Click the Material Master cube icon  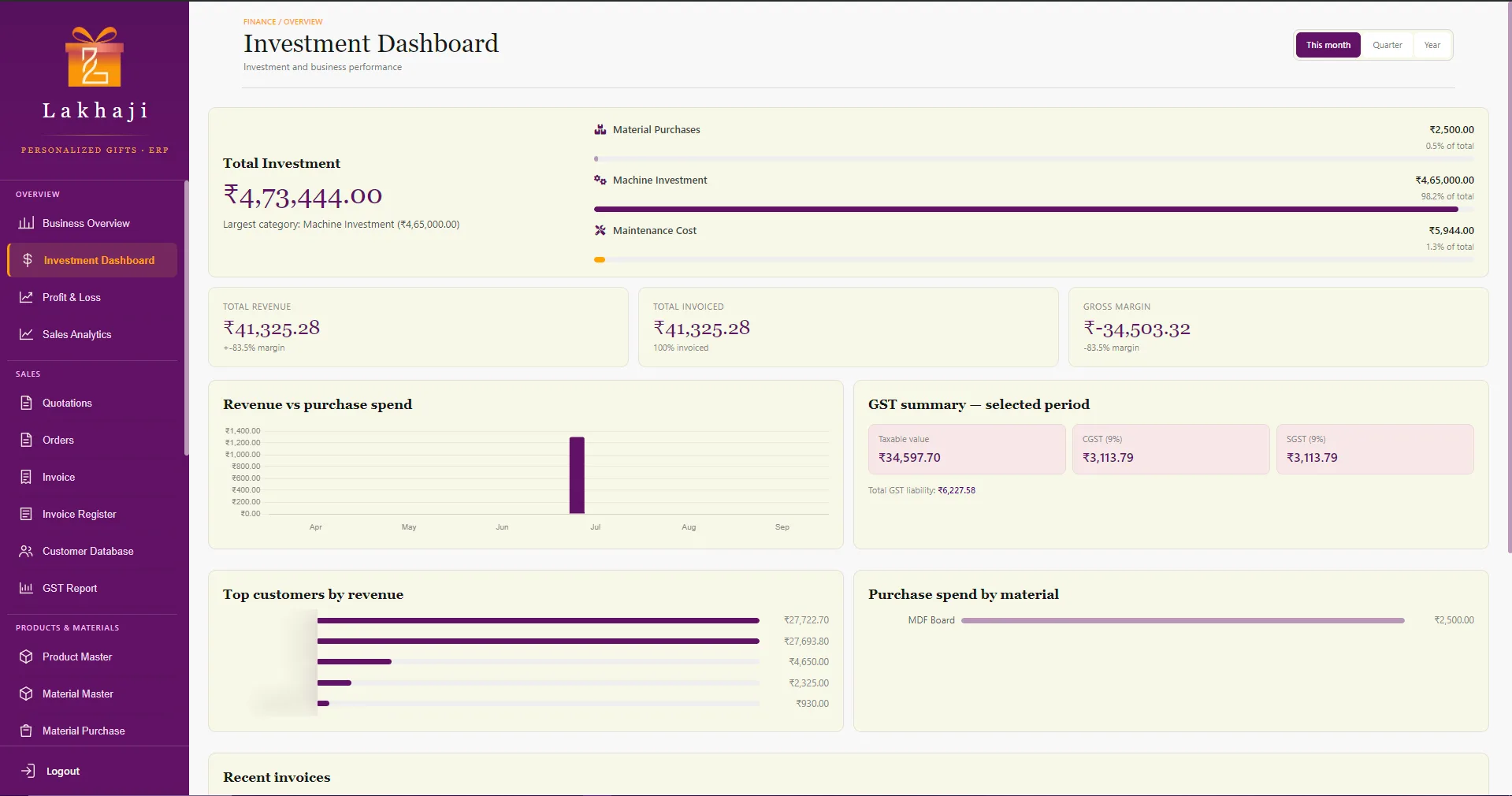[x=26, y=694]
